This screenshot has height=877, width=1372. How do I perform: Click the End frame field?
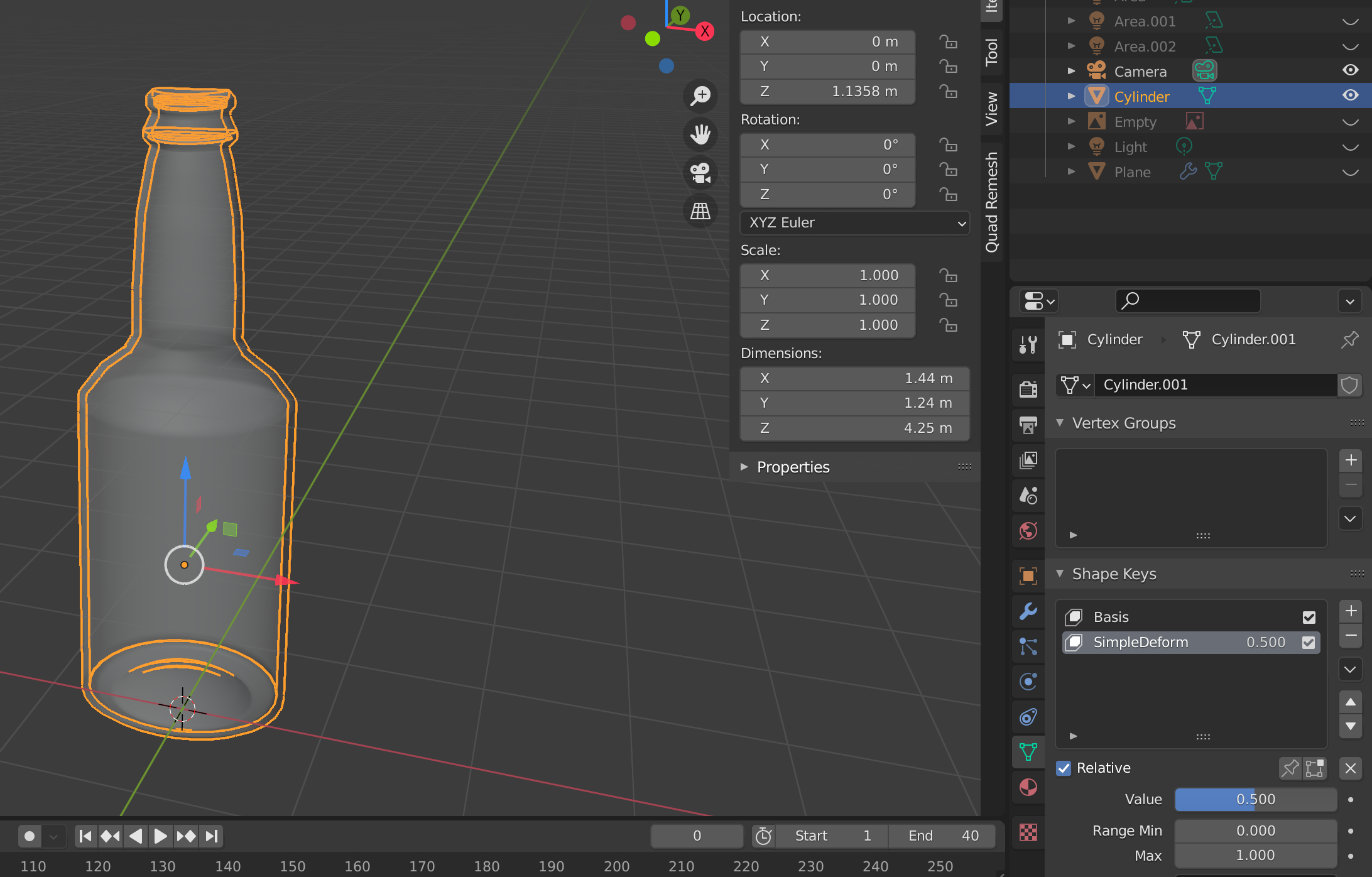point(942,836)
